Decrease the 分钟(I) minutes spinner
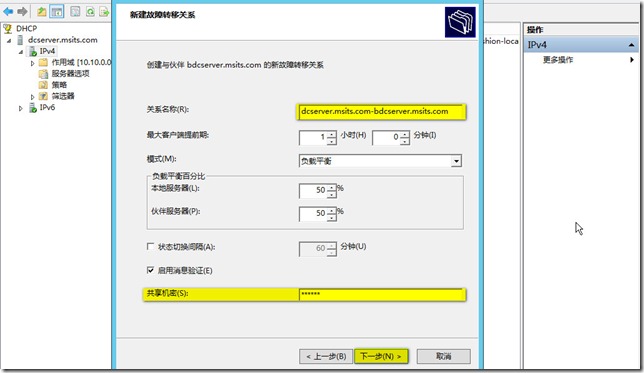 (x=405, y=141)
